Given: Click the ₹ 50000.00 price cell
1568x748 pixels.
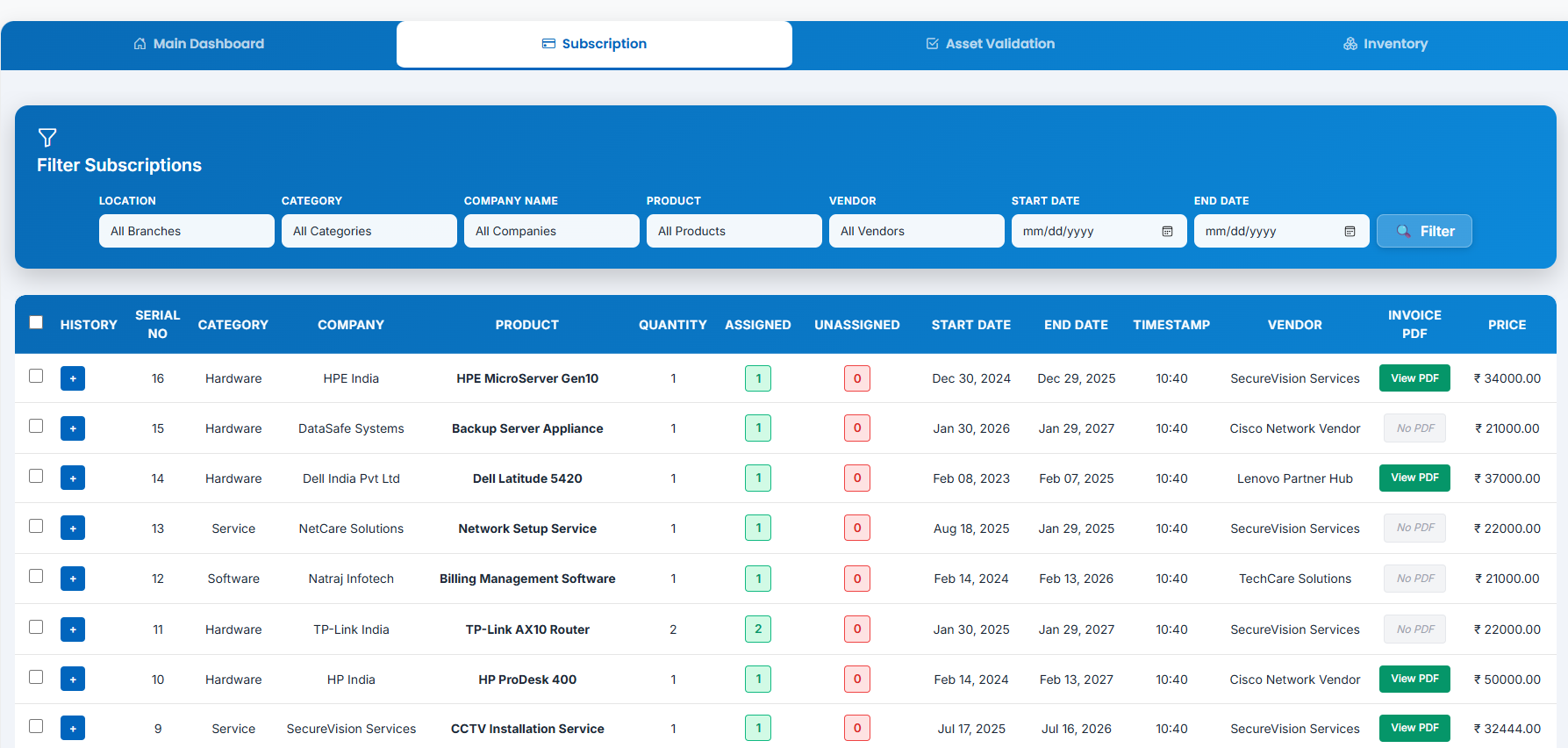Looking at the screenshot, I should point(1507,680).
